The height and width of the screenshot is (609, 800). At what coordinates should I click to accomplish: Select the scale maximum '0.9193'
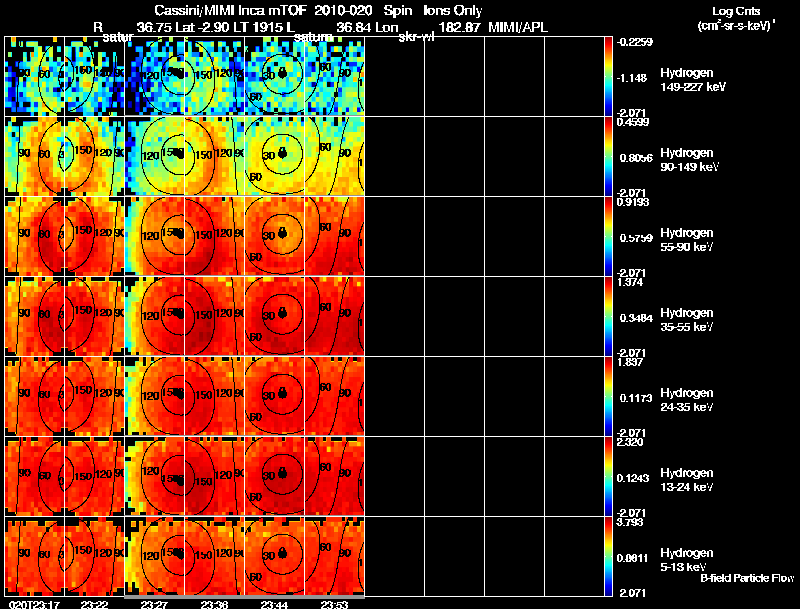[x=633, y=202]
